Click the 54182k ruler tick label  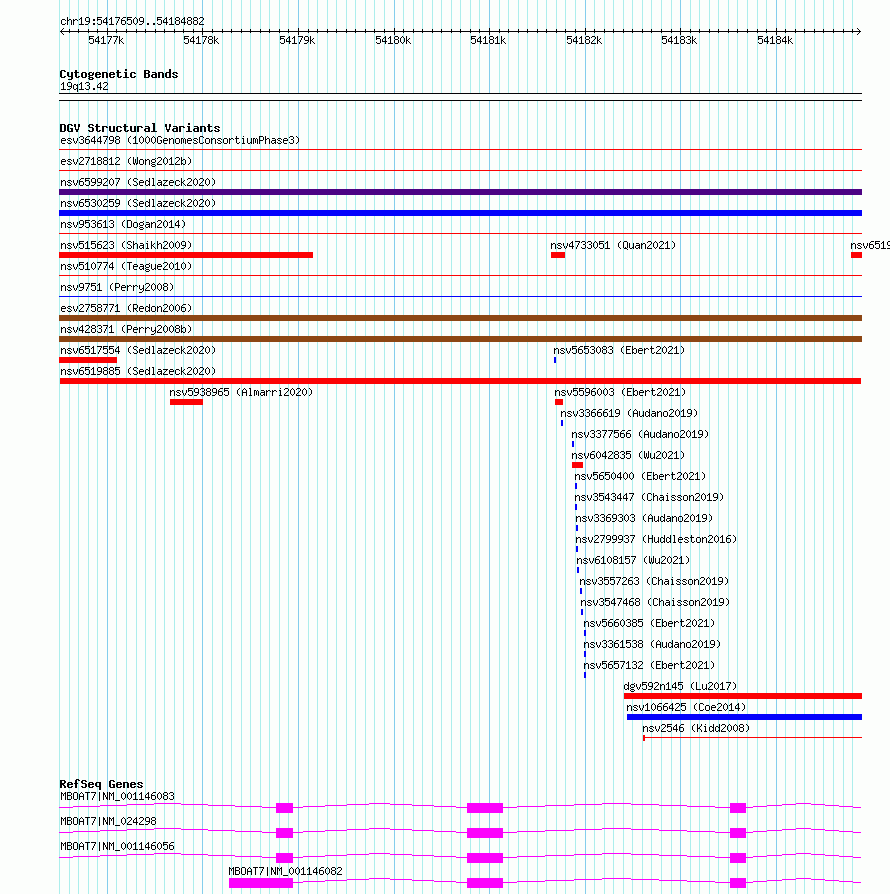point(584,40)
